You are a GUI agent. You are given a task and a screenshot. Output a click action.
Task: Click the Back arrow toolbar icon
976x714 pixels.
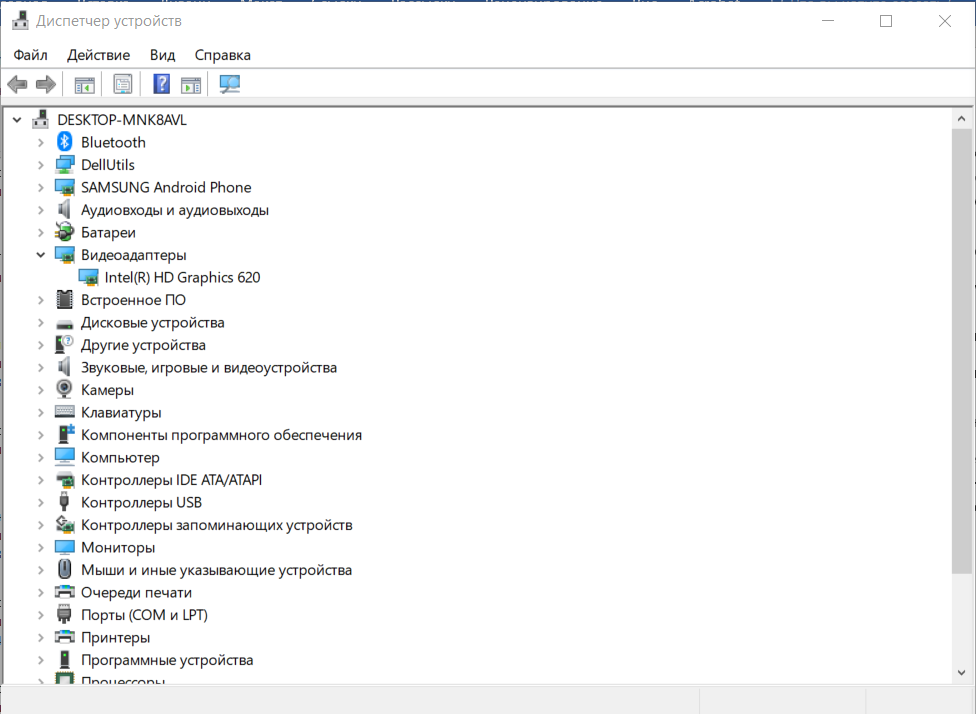pos(17,84)
